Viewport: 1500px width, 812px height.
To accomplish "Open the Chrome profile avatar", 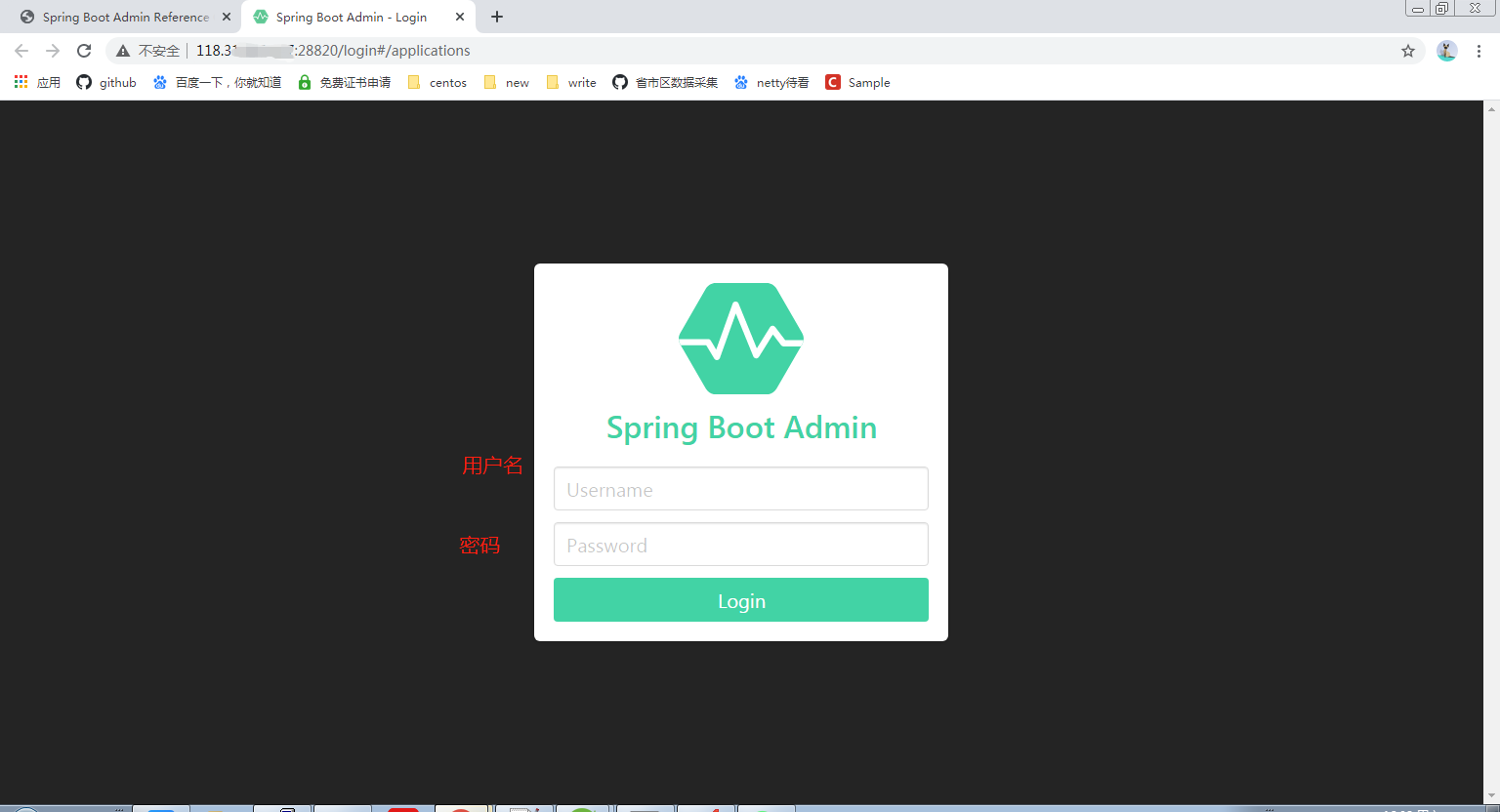I will click(1447, 51).
